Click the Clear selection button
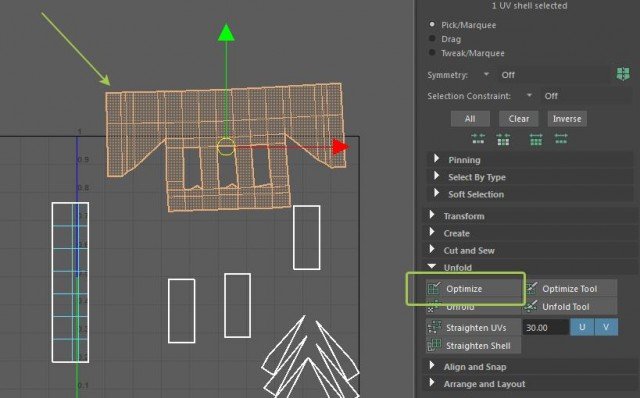The width and height of the screenshot is (640, 398). tap(519, 119)
